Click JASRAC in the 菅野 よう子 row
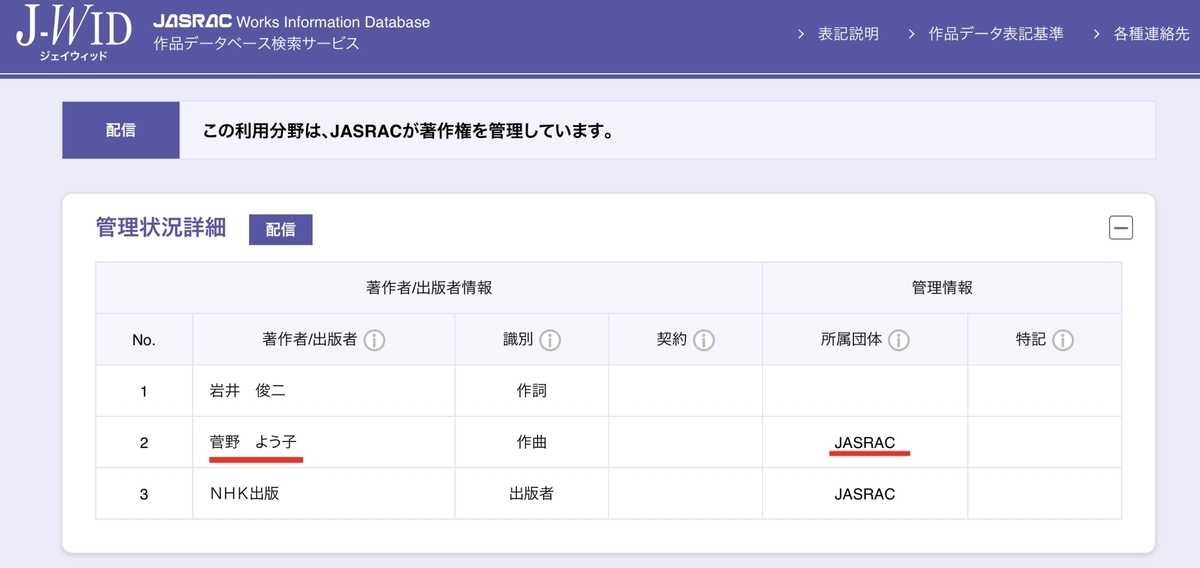The width and height of the screenshot is (1200, 568). [865, 442]
